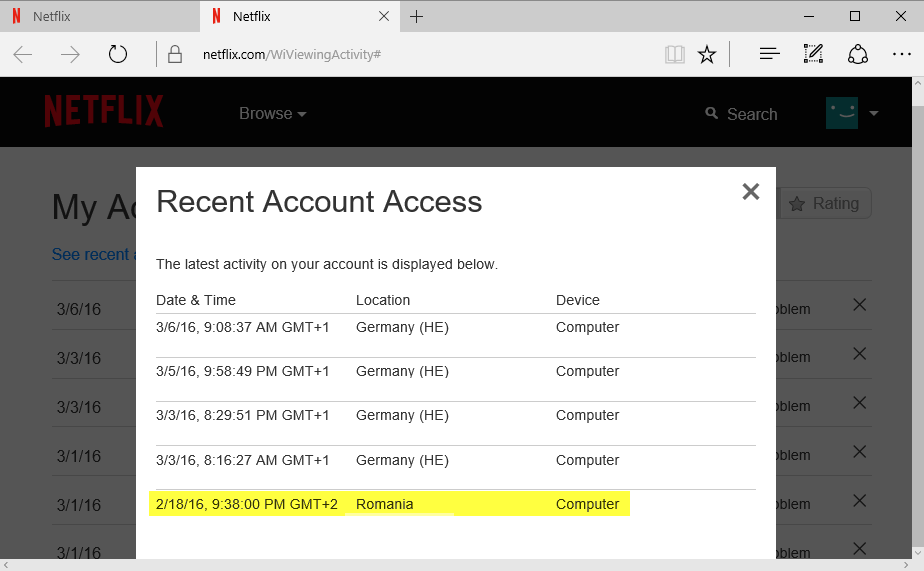Open the See recent account access link

(94, 255)
